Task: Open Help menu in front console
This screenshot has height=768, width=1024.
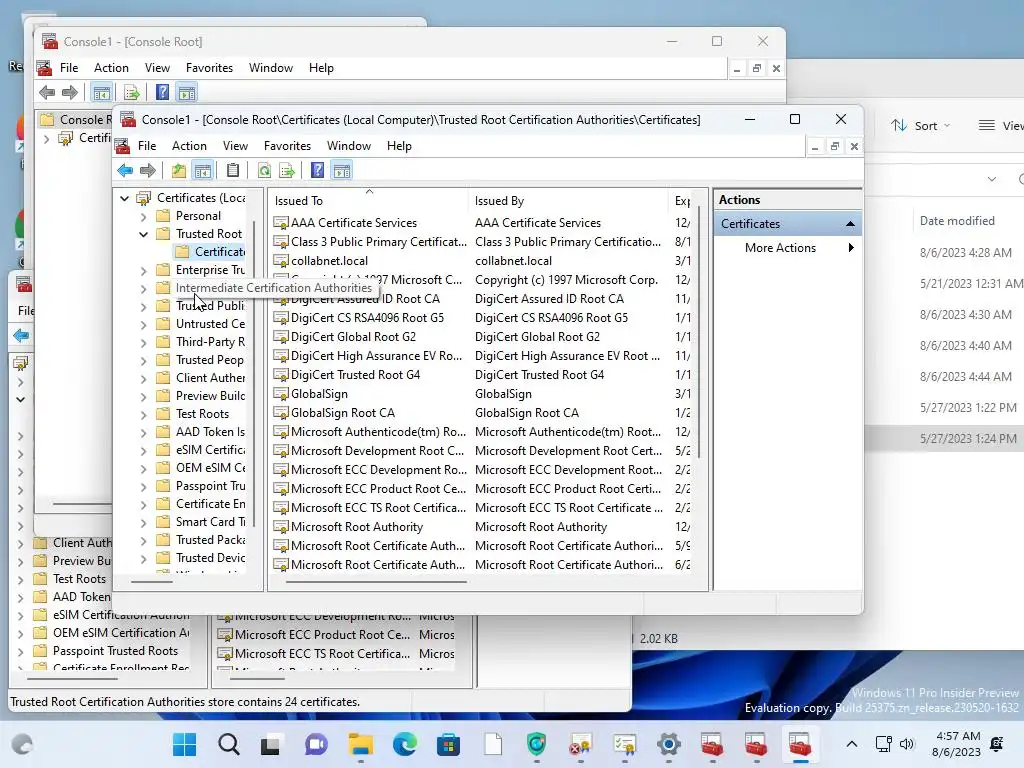Action: tap(399, 146)
